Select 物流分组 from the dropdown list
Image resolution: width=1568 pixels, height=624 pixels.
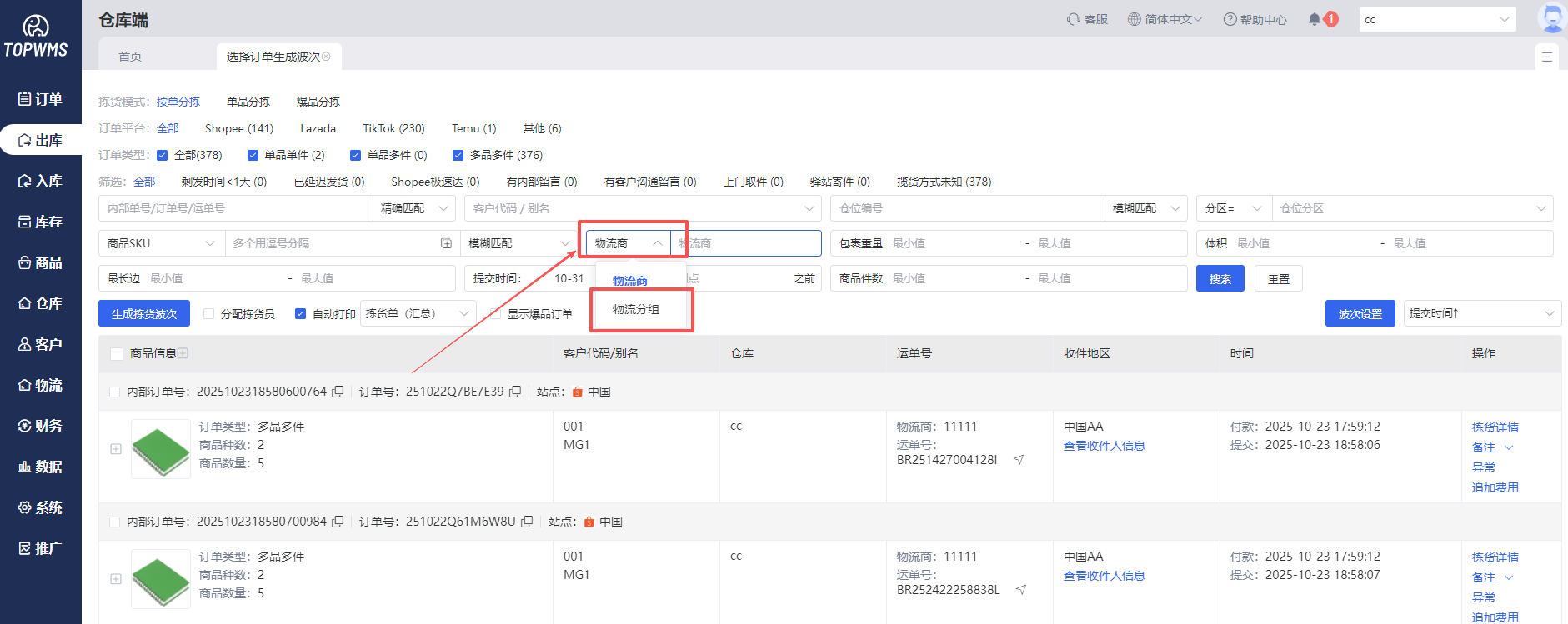point(636,309)
